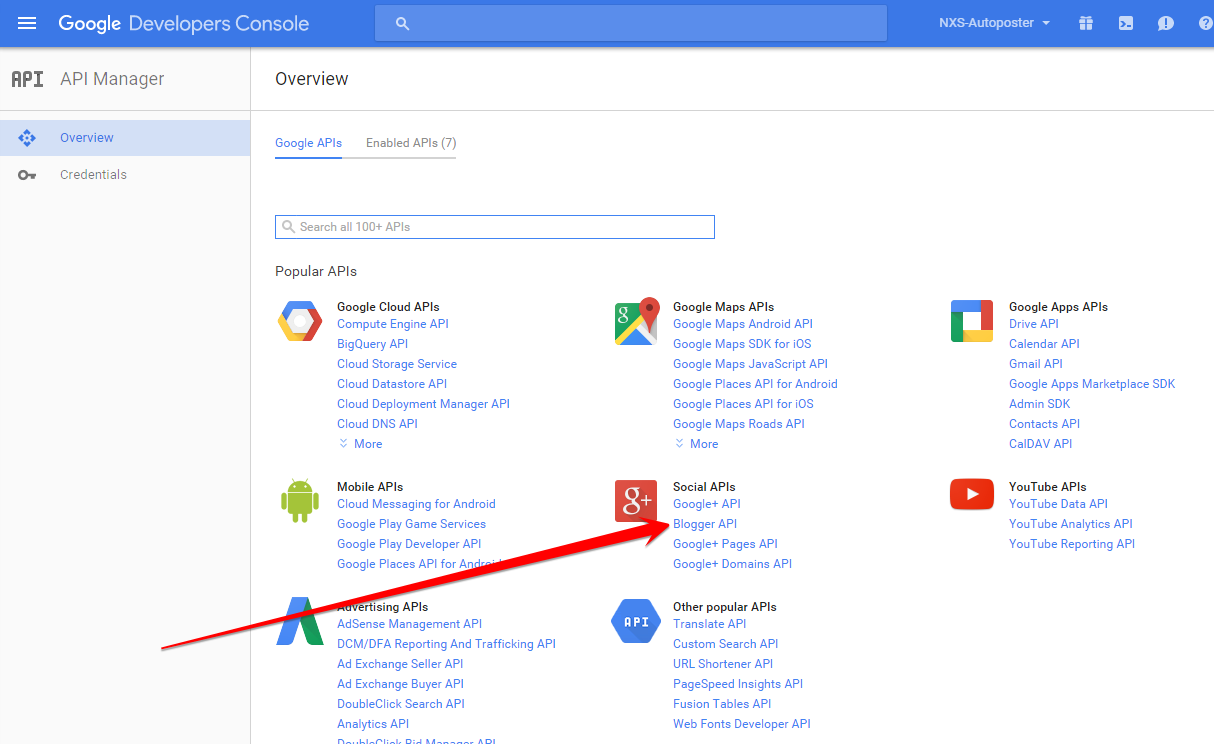Image resolution: width=1214 pixels, height=744 pixels.
Task: Open the URL Shortener API link
Action: [723, 664]
